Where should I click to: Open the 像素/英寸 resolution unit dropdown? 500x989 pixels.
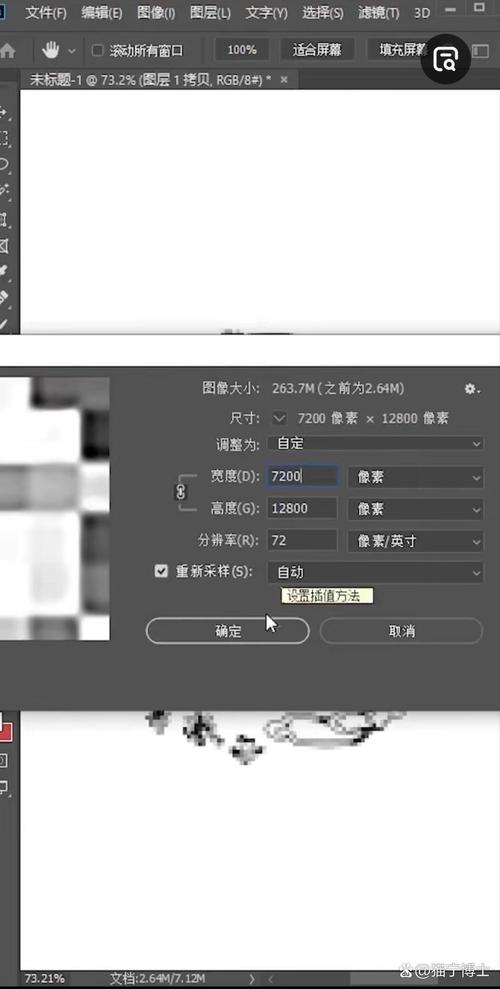tap(416, 541)
